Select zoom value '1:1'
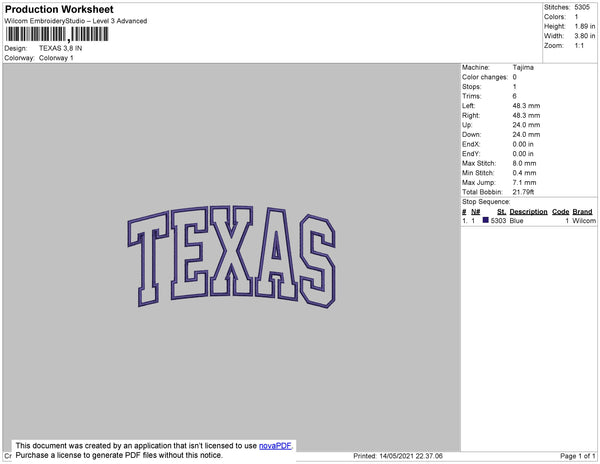The image size is (600, 464). 579,46
